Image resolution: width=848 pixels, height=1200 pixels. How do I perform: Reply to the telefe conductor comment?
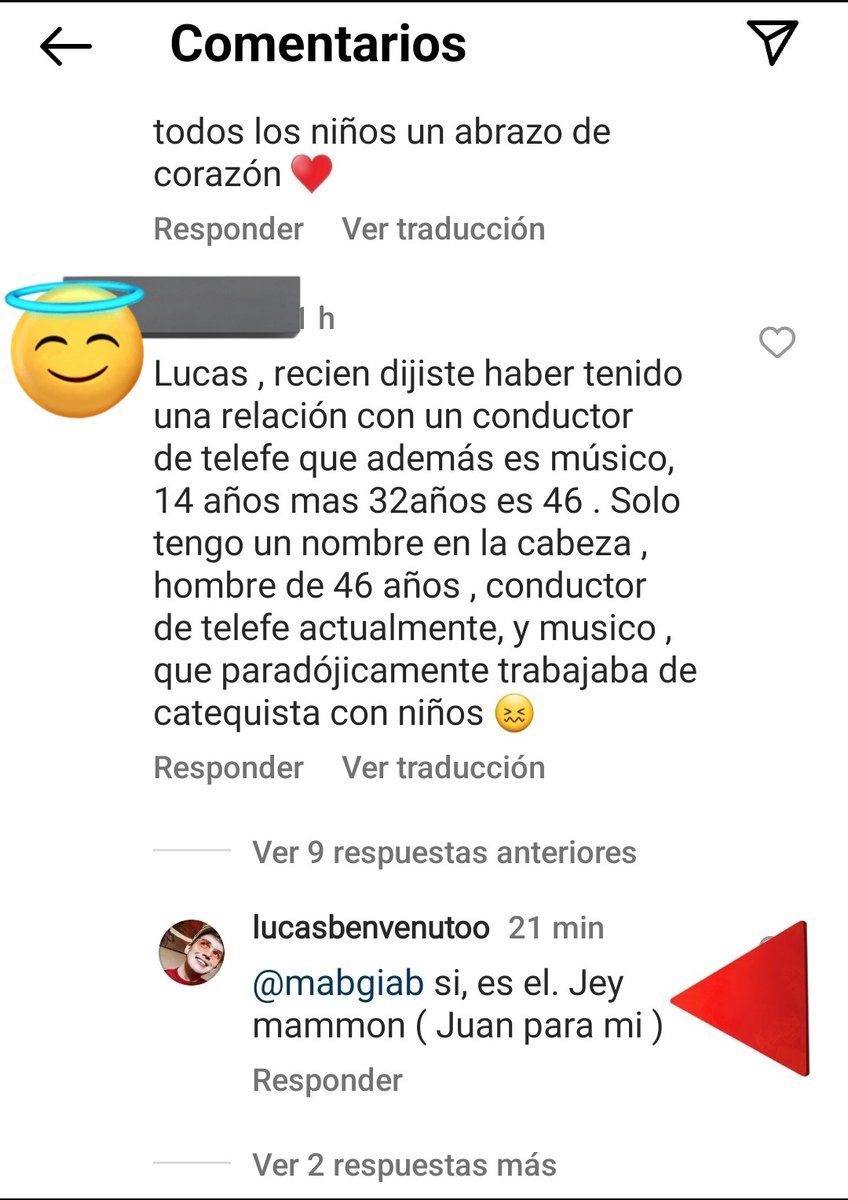pyautogui.click(x=228, y=768)
